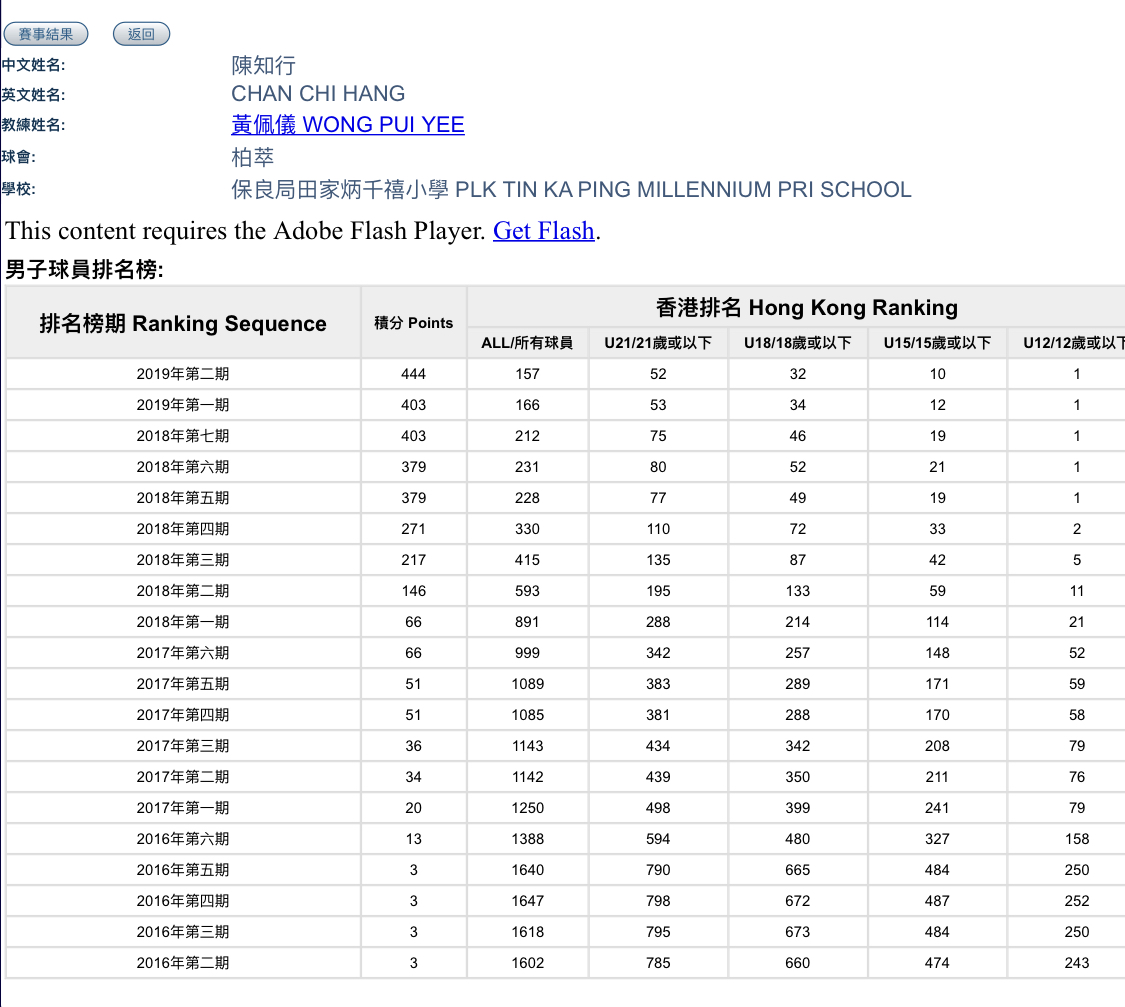Click the 香港排名 Hong Kong Ranking header
The height and width of the screenshot is (1007, 1125).
click(x=806, y=308)
